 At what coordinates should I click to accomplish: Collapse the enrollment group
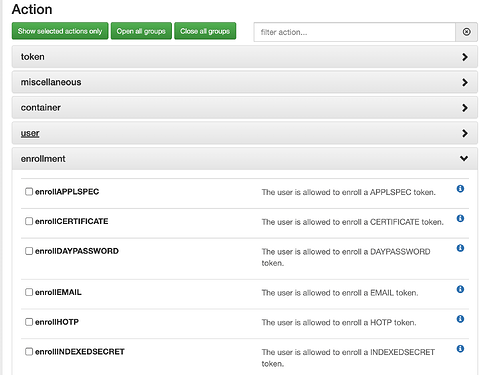[x=245, y=159]
